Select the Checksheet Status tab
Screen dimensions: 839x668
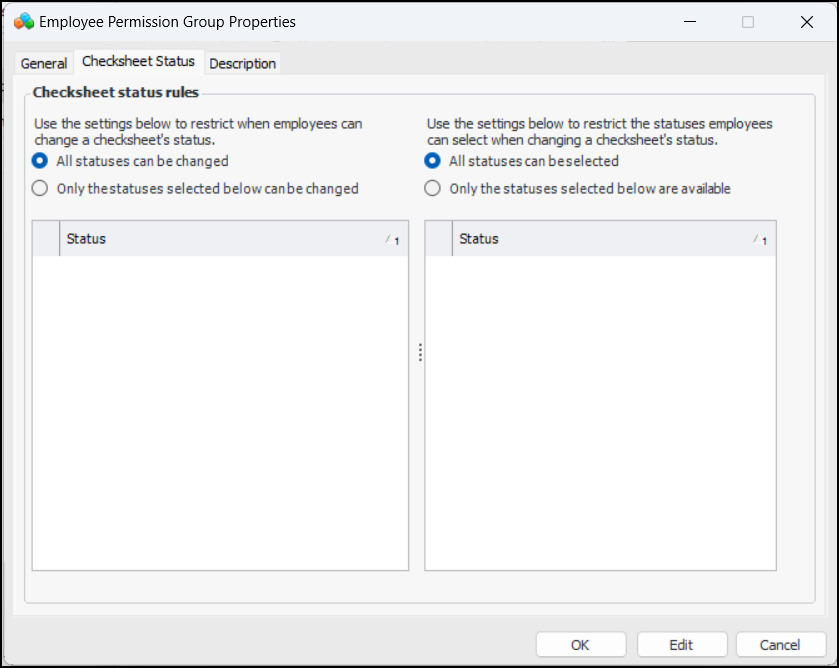[138, 61]
